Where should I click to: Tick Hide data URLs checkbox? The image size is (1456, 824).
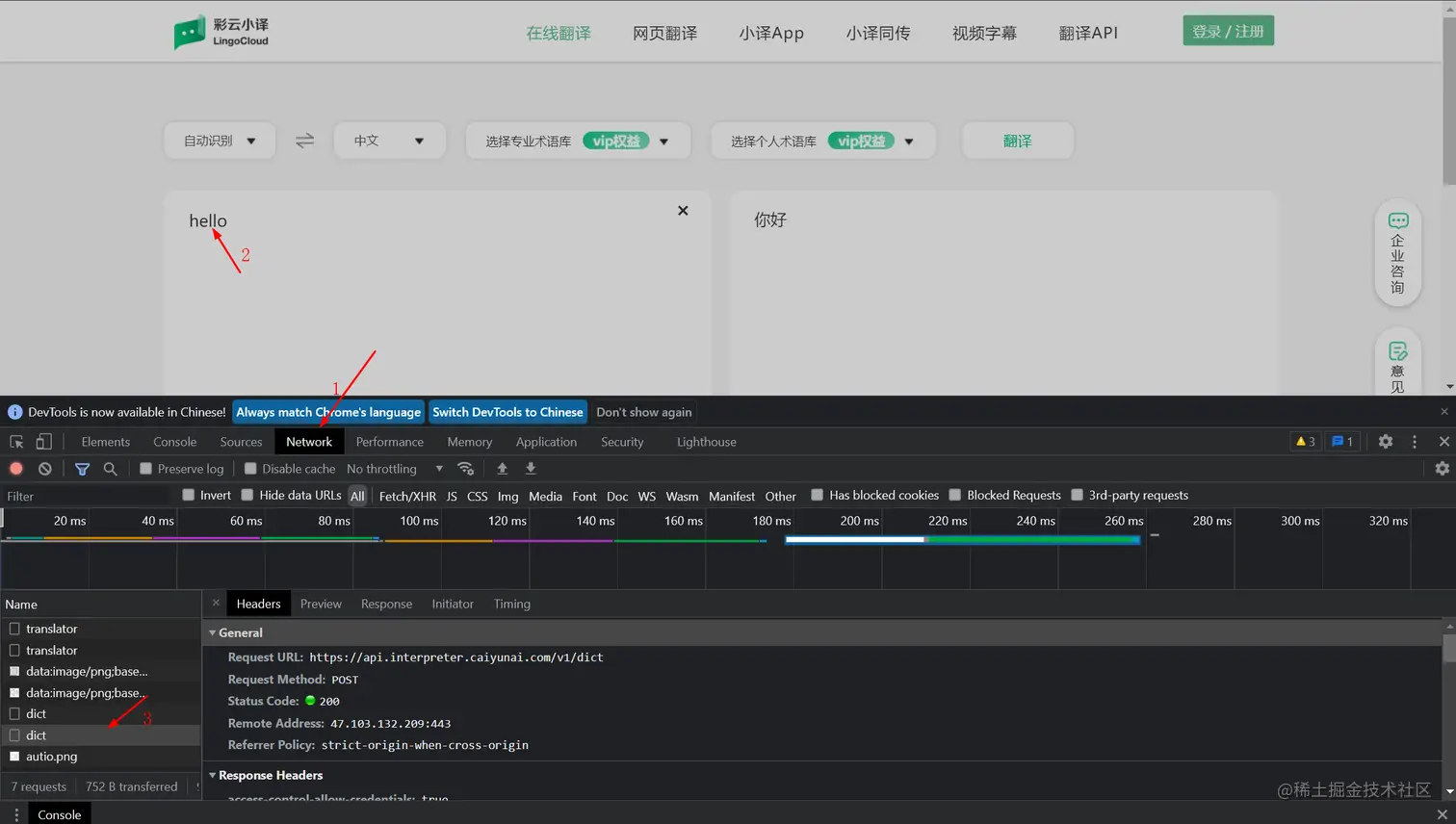point(247,495)
